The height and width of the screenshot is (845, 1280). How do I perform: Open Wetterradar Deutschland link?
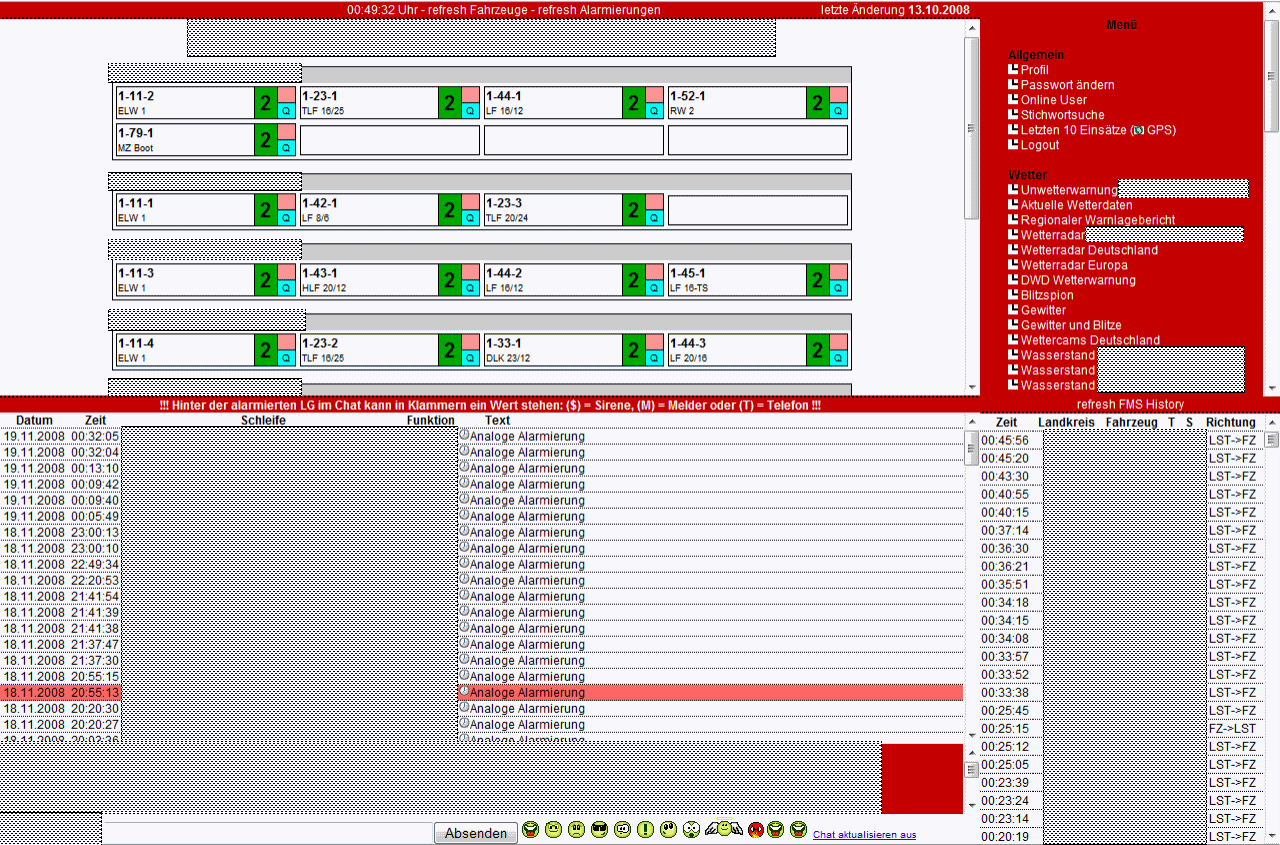click(x=1089, y=250)
